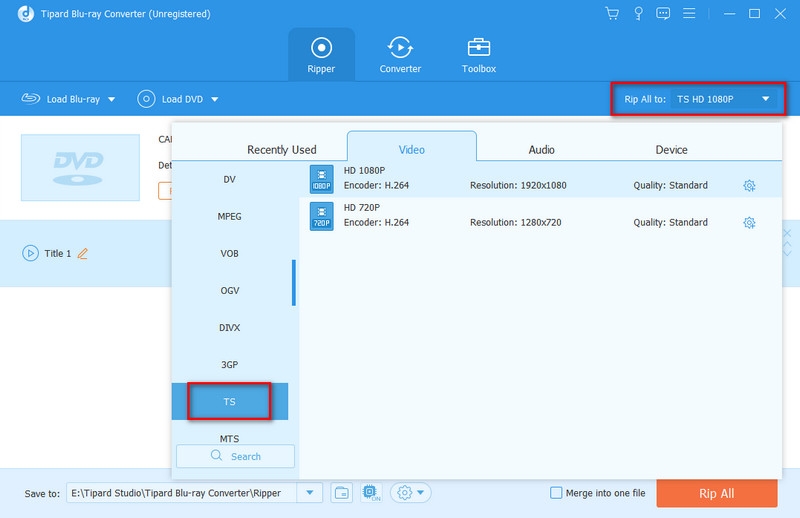Remove title with small X icon
The height and width of the screenshot is (518, 800).
[787, 233]
